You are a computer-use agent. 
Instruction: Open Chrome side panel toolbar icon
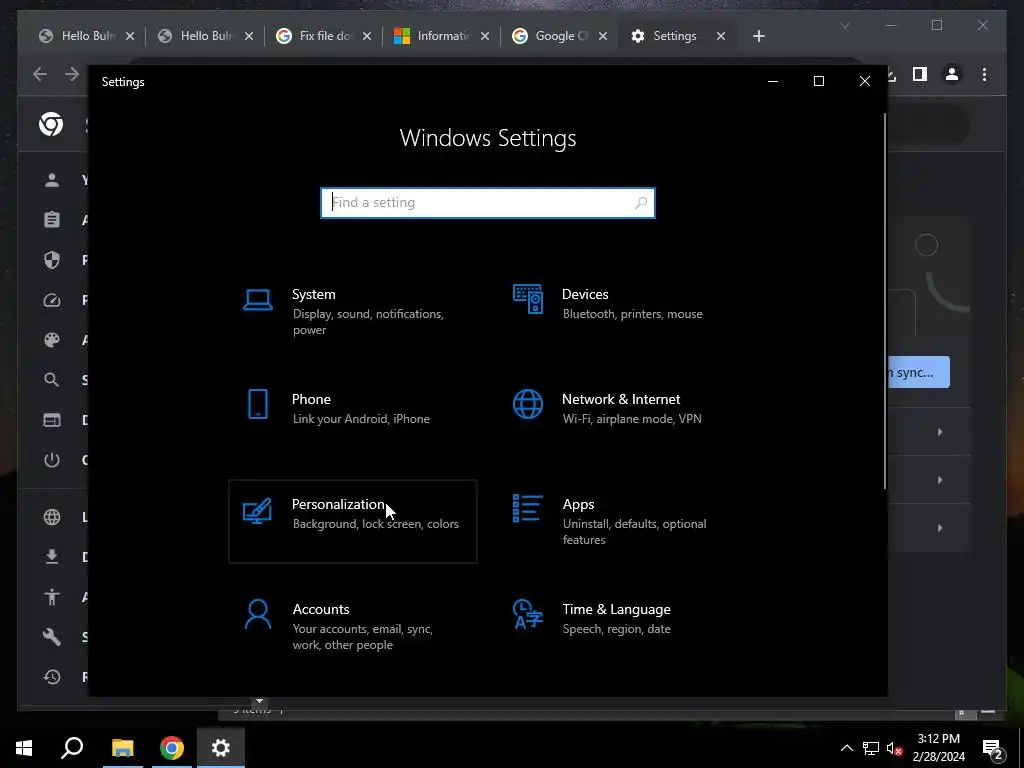point(920,74)
